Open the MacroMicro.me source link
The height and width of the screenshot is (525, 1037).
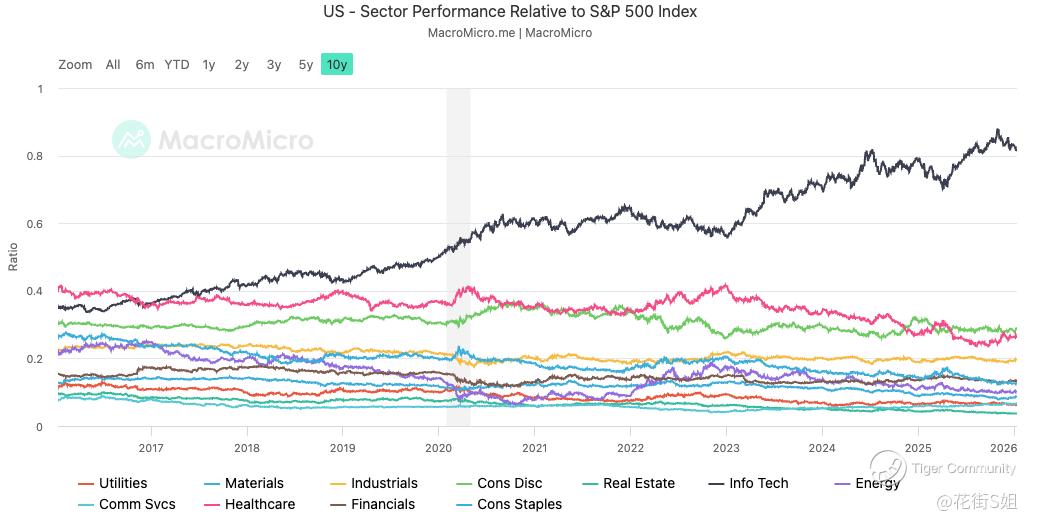pyautogui.click(x=471, y=33)
